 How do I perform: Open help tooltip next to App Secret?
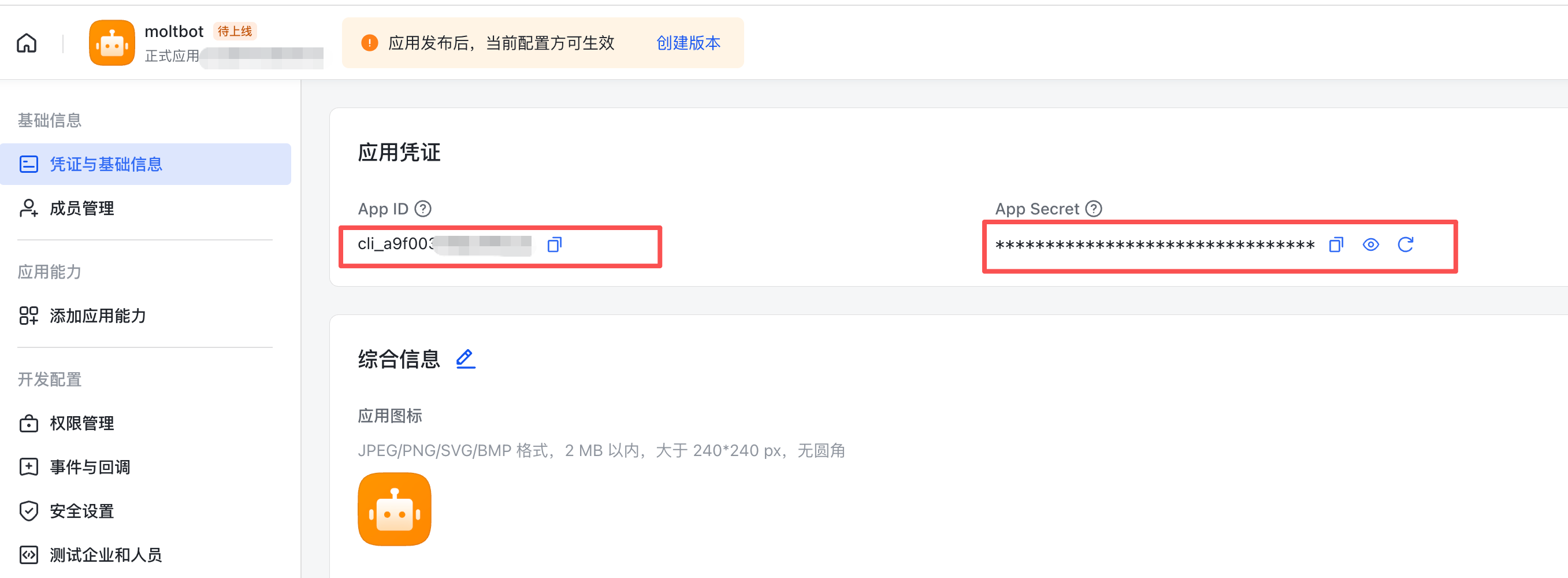click(x=1094, y=209)
